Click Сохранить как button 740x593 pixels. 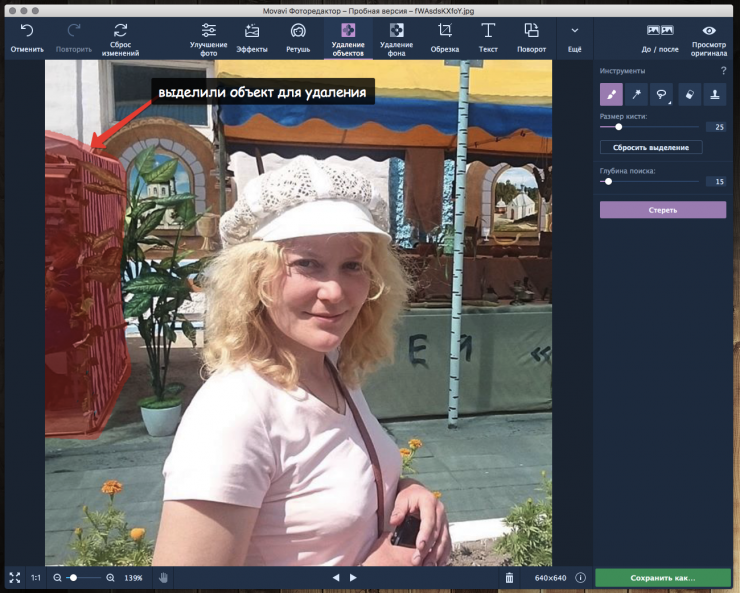(662, 578)
